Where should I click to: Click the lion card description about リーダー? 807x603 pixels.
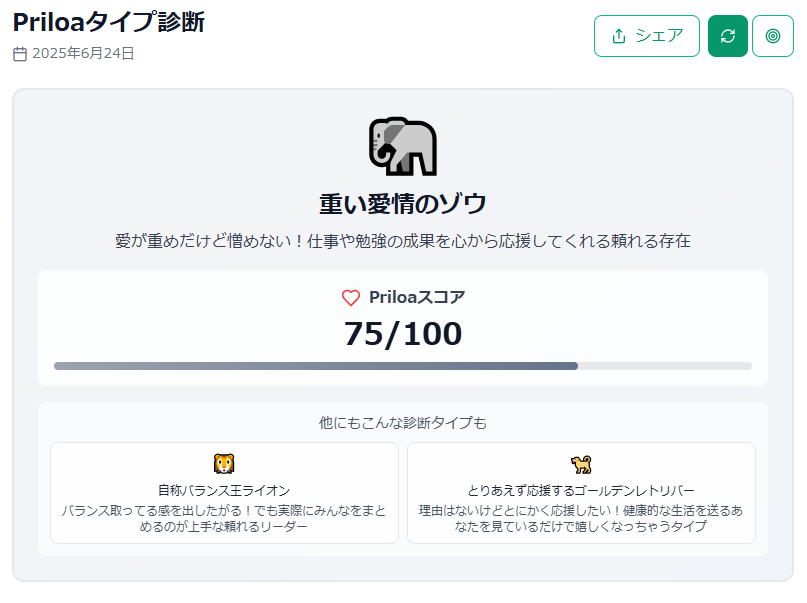coord(224,518)
